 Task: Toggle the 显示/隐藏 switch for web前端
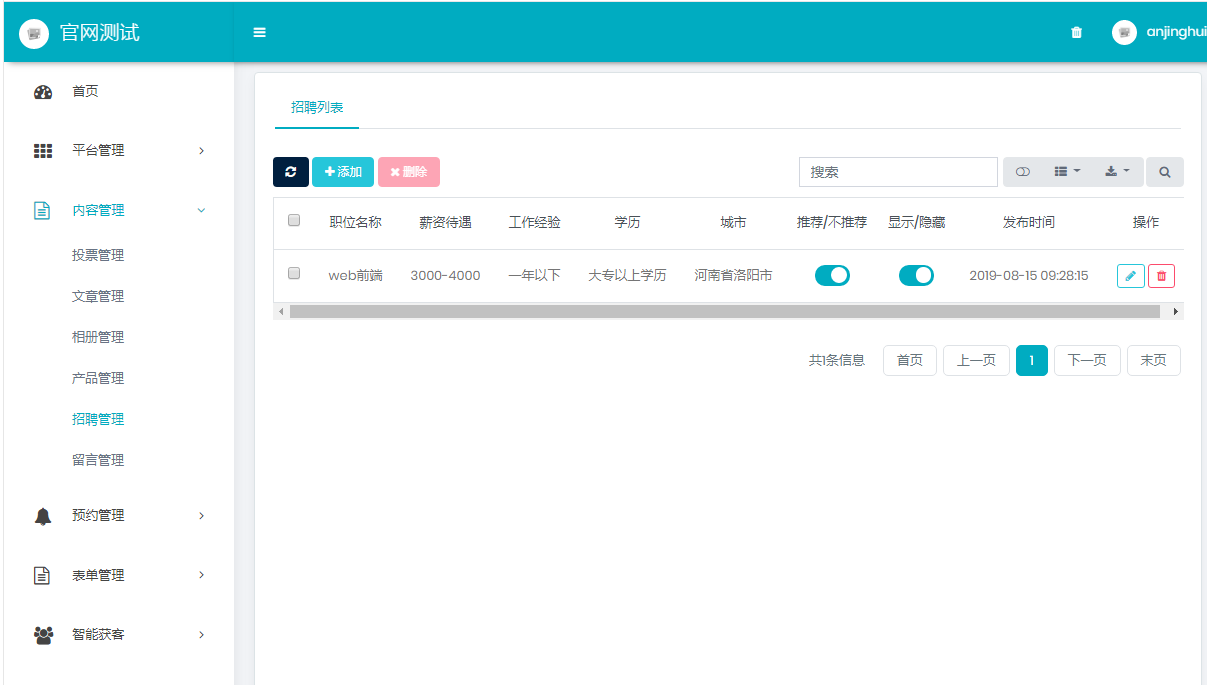point(916,275)
